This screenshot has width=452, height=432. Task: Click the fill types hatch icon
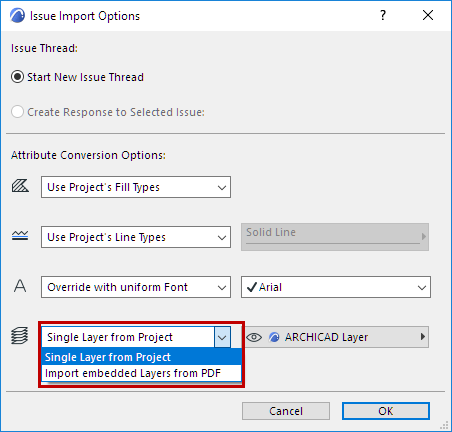tap(20, 186)
